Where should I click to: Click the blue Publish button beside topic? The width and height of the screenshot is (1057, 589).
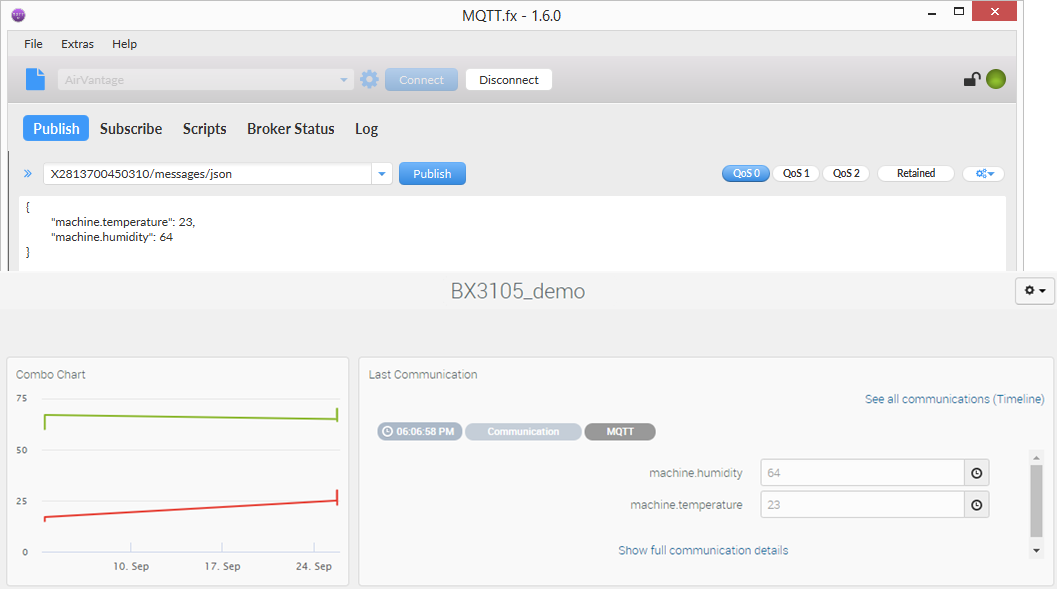coord(432,173)
